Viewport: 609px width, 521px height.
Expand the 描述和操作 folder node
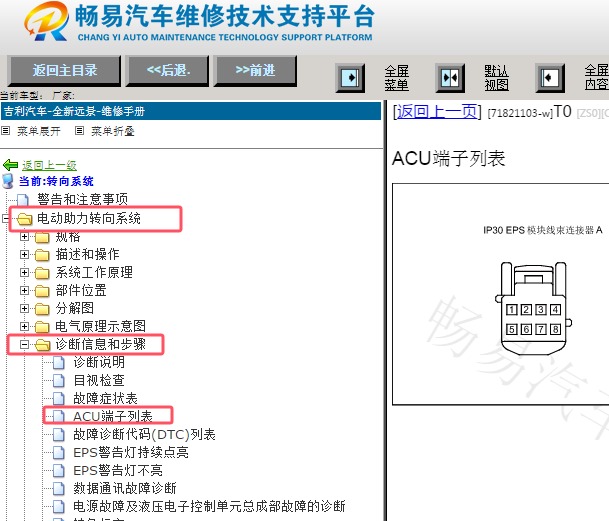pyautogui.click(x=24, y=254)
